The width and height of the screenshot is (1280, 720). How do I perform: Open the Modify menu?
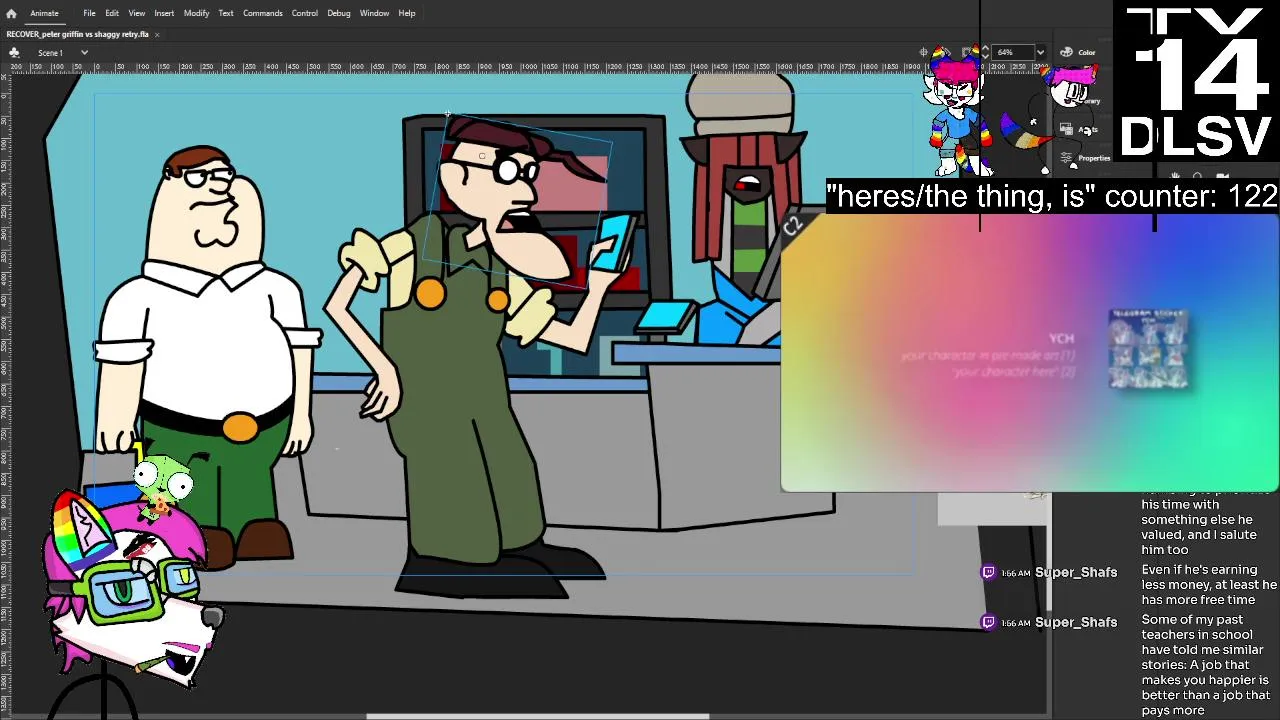tap(196, 13)
